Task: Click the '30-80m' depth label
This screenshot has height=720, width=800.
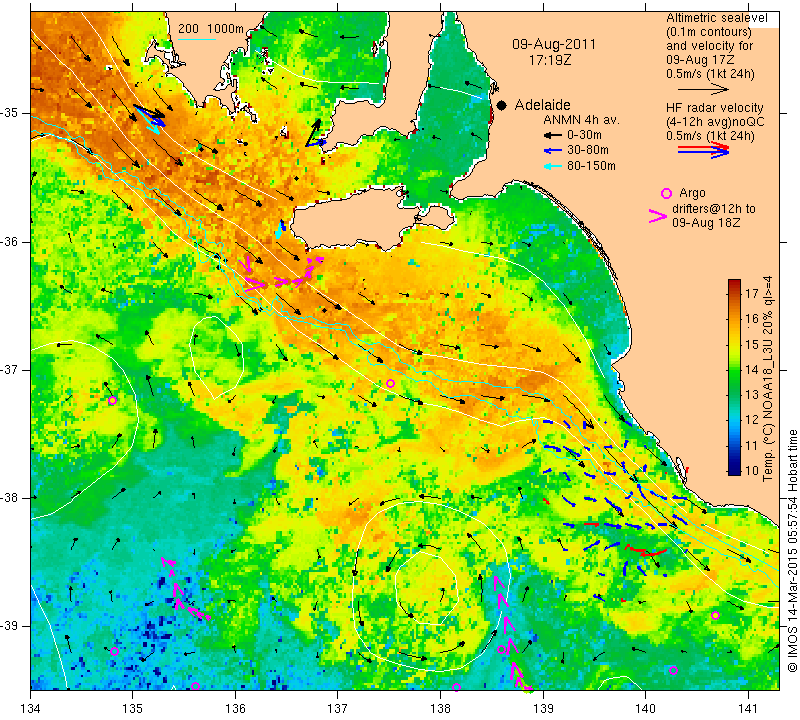Action: click(x=587, y=151)
